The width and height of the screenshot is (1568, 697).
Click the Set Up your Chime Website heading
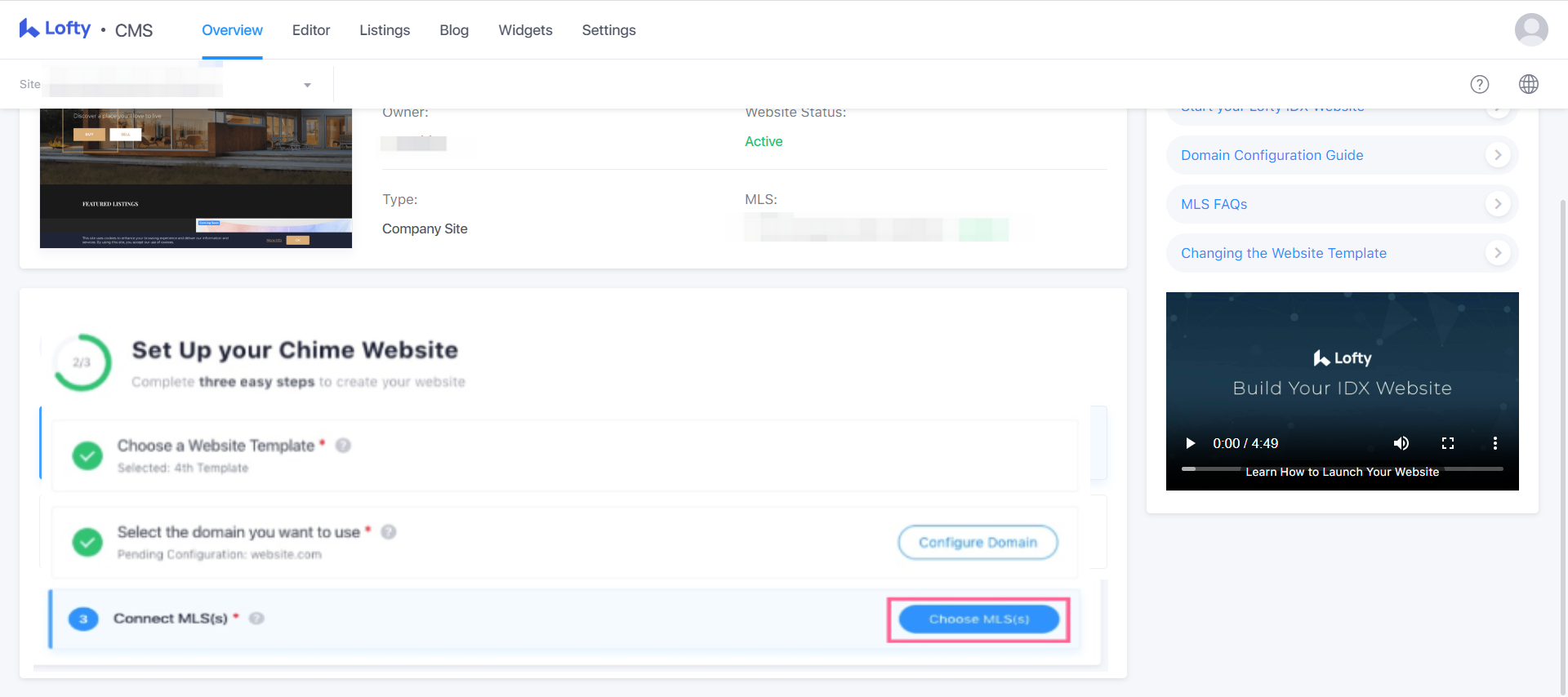[x=295, y=350]
